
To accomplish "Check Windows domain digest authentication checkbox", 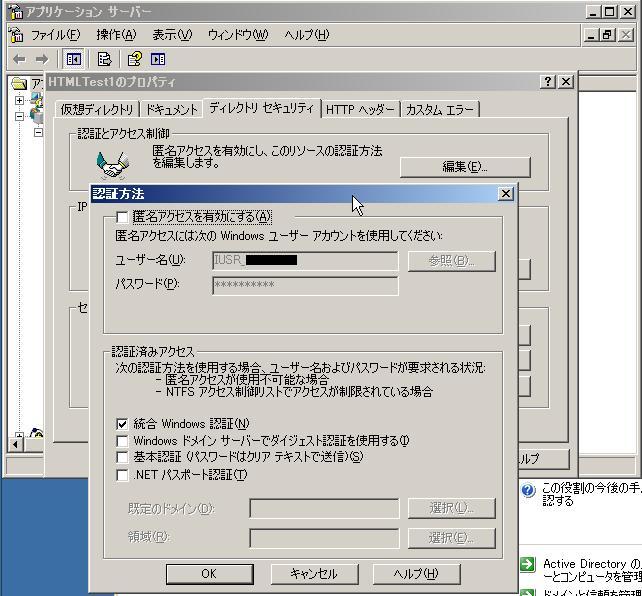I will tap(122, 441).
